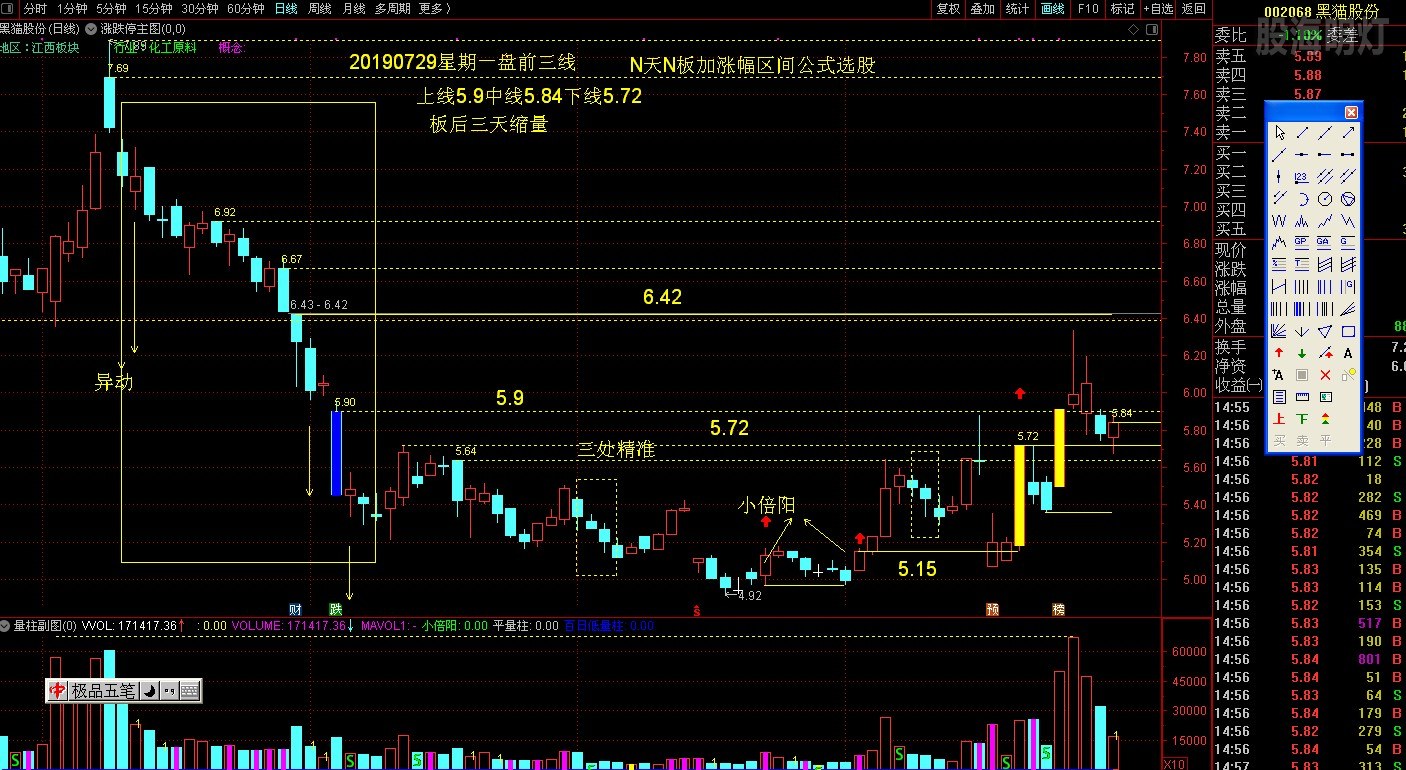
Task: Select the red 上 marker tool
Action: point(1280,419)
